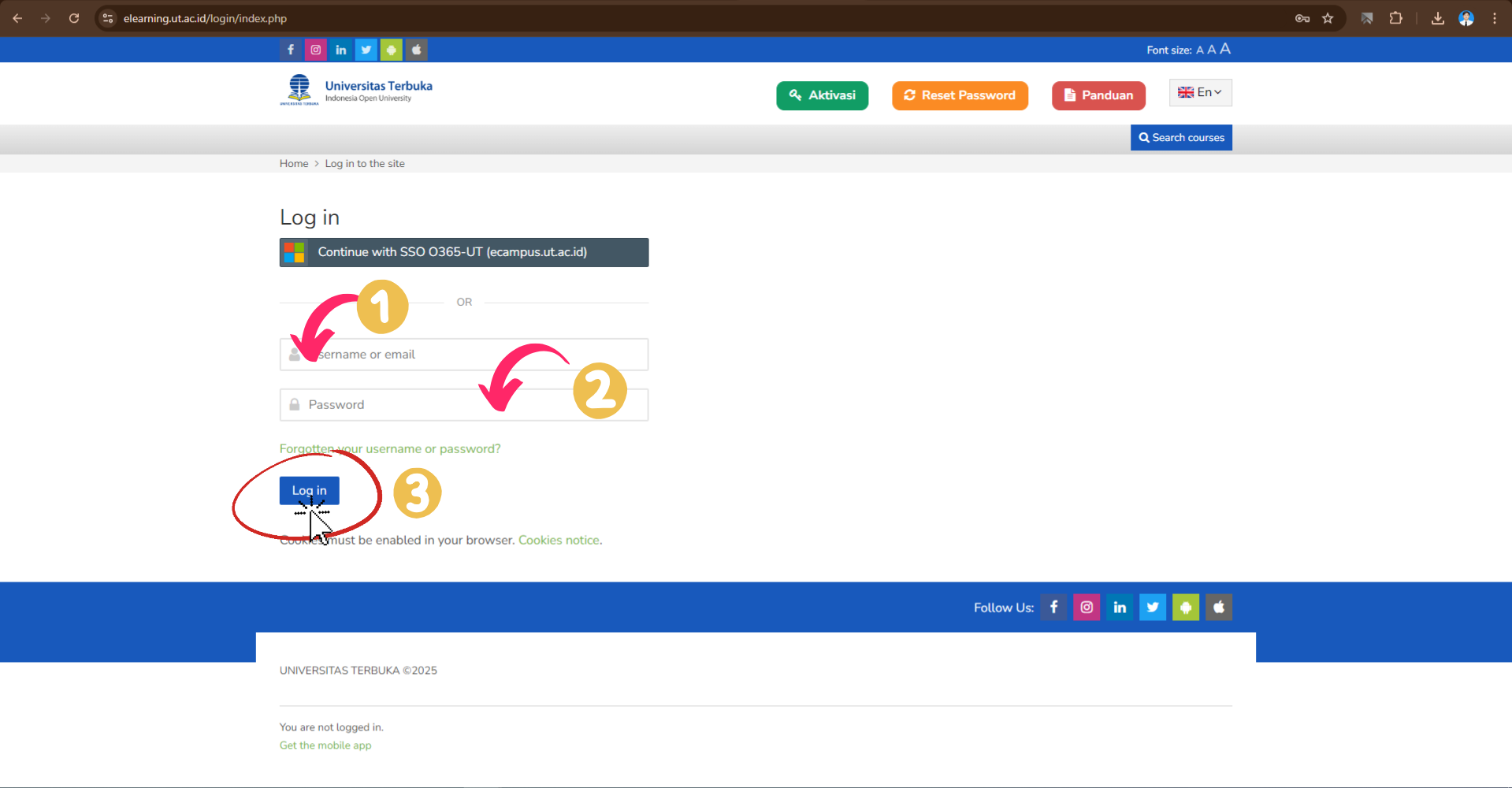The height and width of the screenshot is (788, 1512).
Task: Open the Twitter icon in footer
Action: click(1152, 608)
